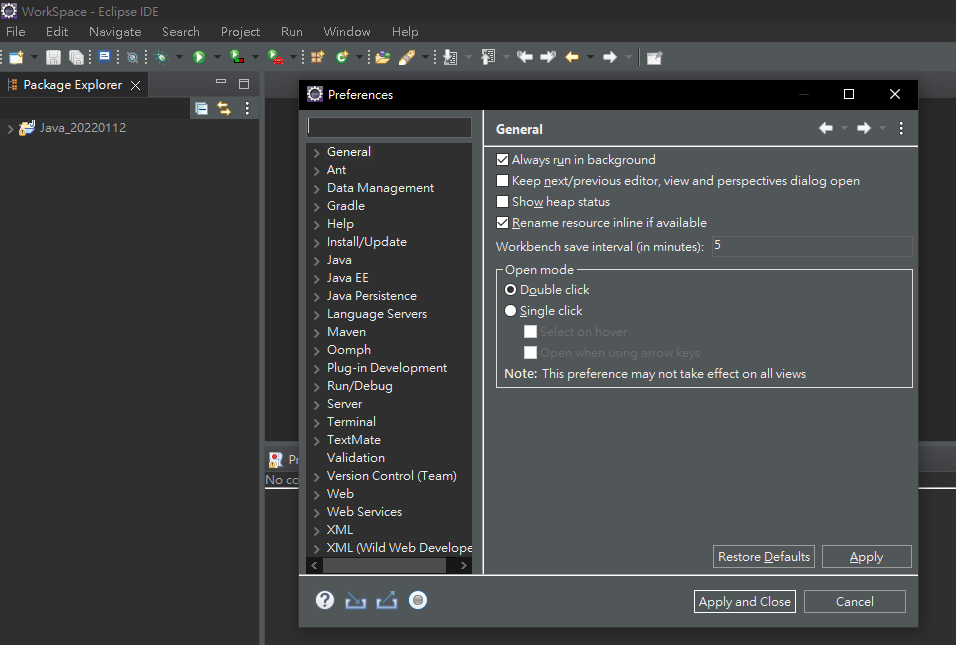
Task: Expand the Java_20220112 project
Action: 10,129
